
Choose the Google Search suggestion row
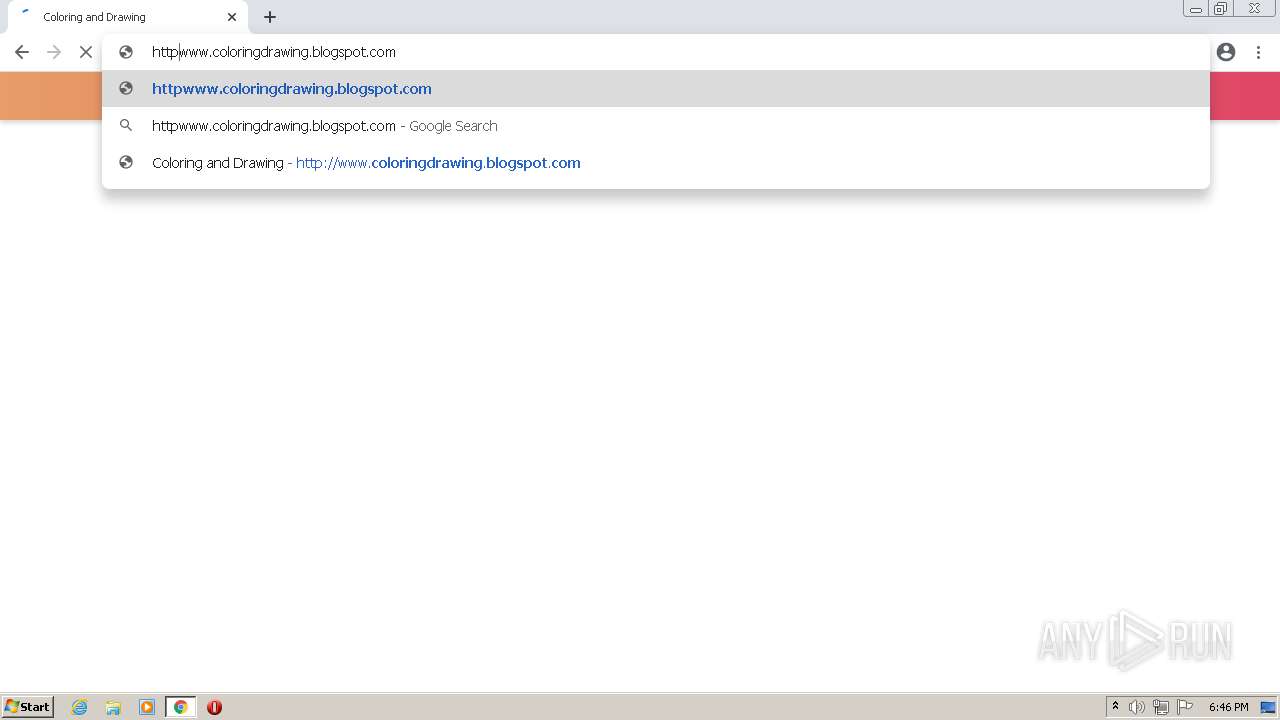click(x=656, y=126)
